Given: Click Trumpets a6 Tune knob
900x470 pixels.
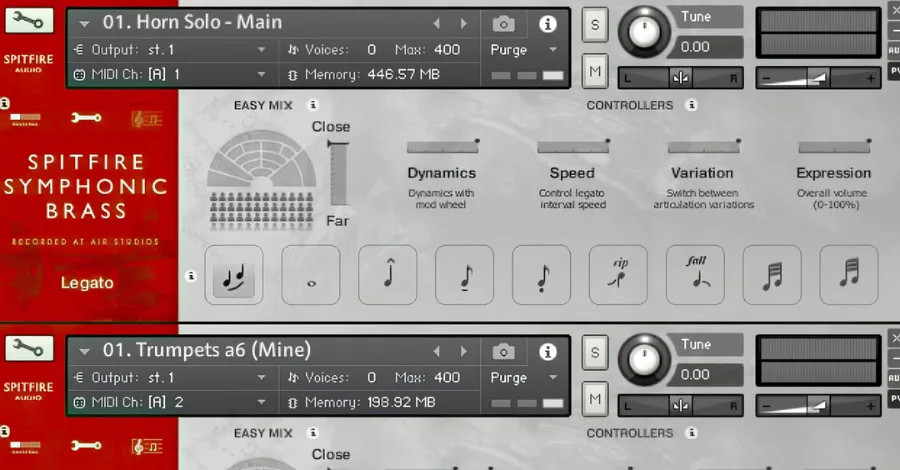Looking at the screenshot, I should pos(644,359).
